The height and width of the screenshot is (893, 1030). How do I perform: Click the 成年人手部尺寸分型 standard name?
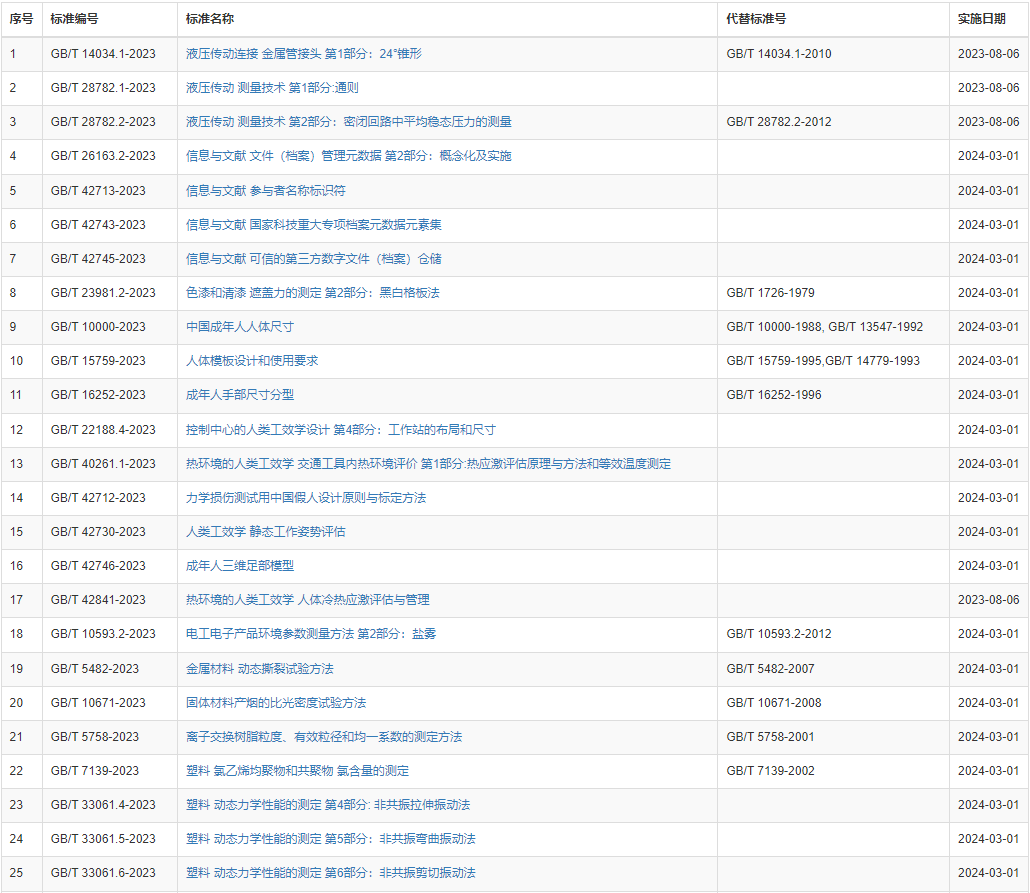coord(240,395)
